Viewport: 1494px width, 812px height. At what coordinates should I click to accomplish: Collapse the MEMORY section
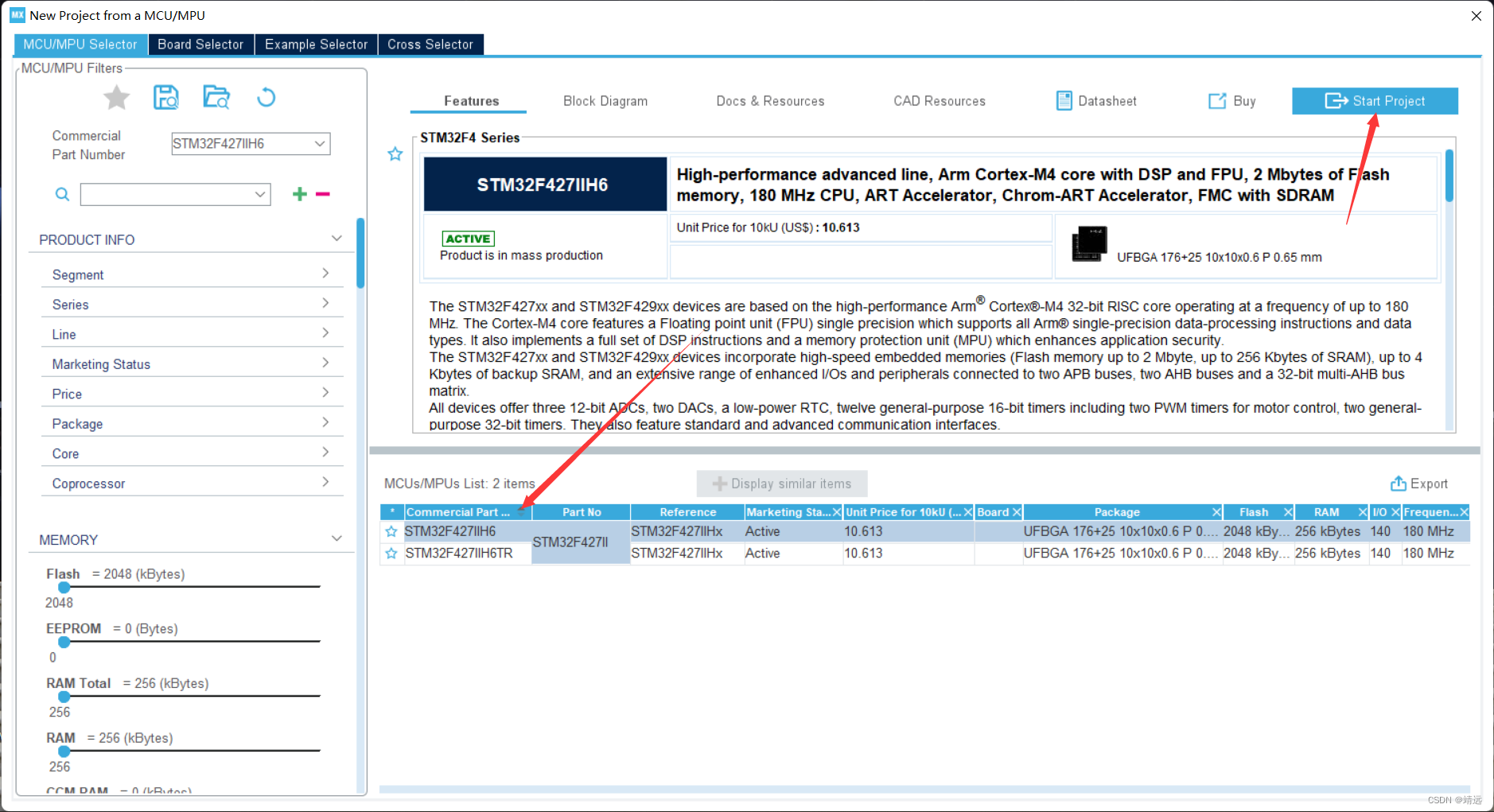coord(337,538)
